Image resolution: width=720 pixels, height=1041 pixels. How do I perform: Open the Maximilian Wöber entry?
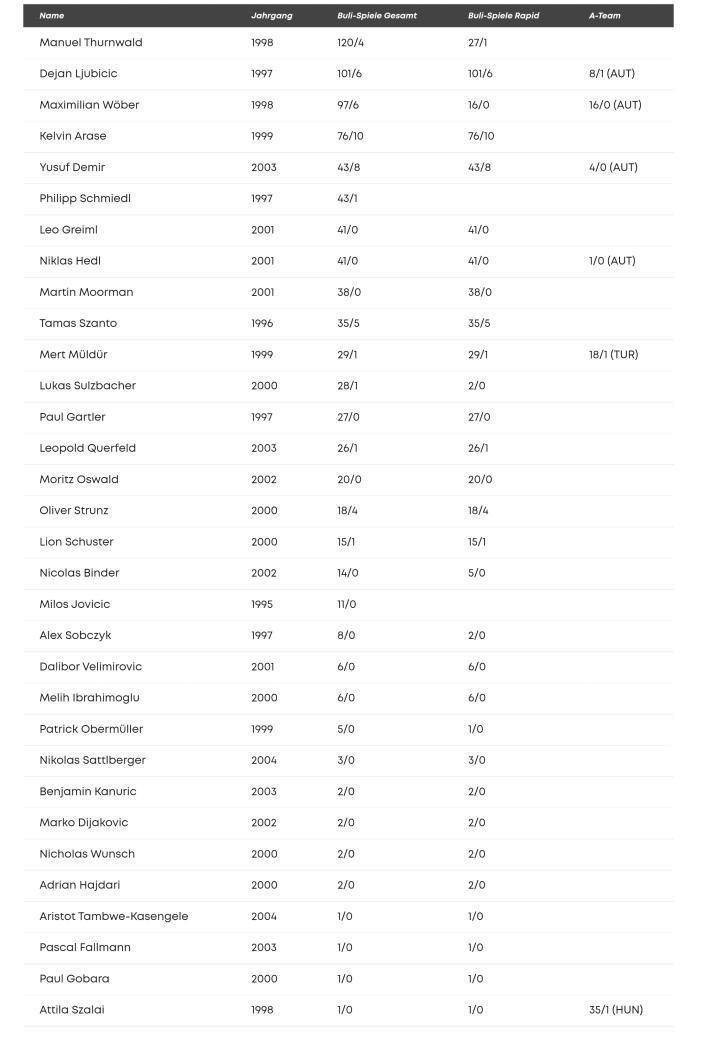89,105
